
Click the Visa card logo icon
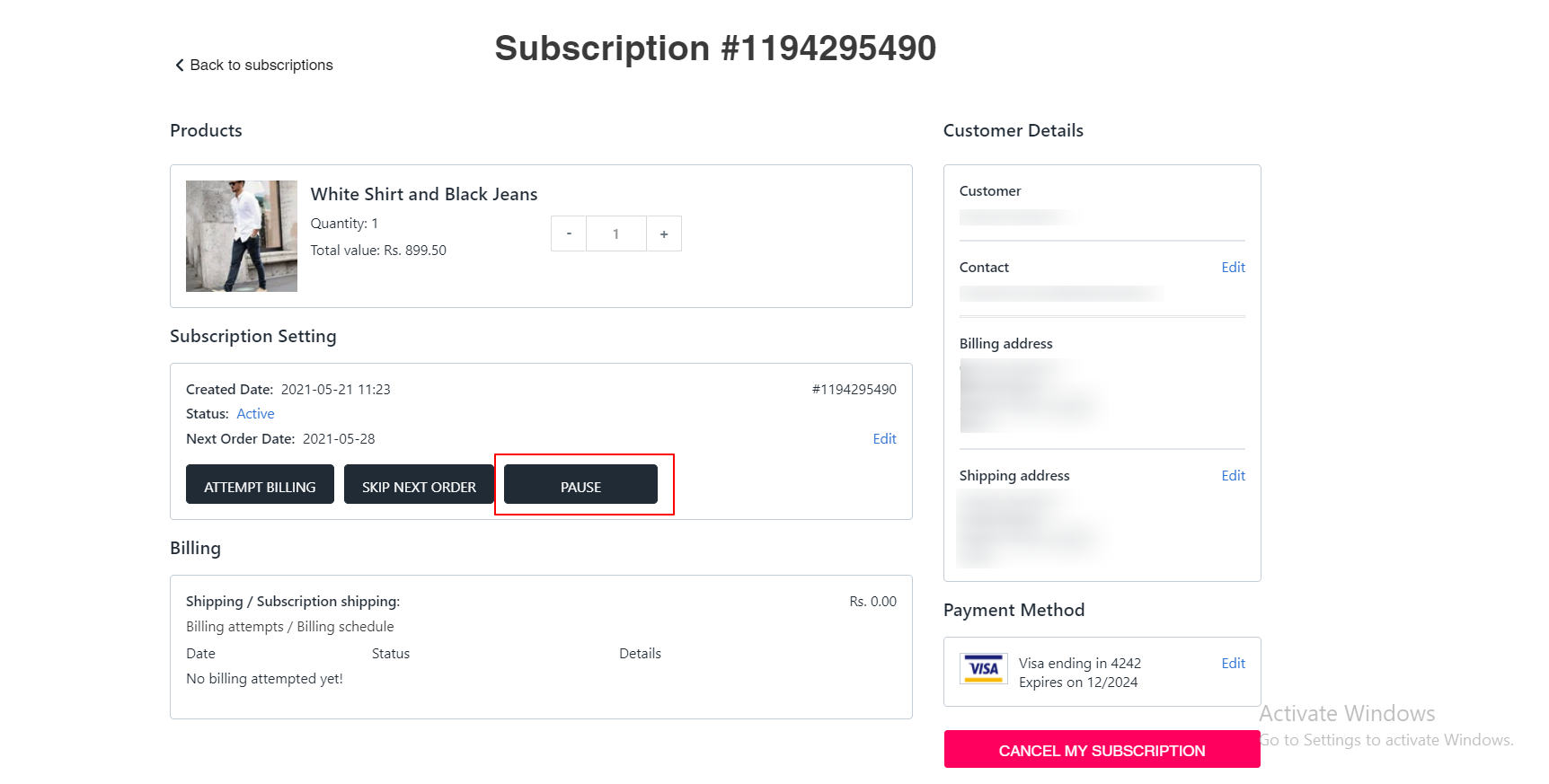point(984,669)
